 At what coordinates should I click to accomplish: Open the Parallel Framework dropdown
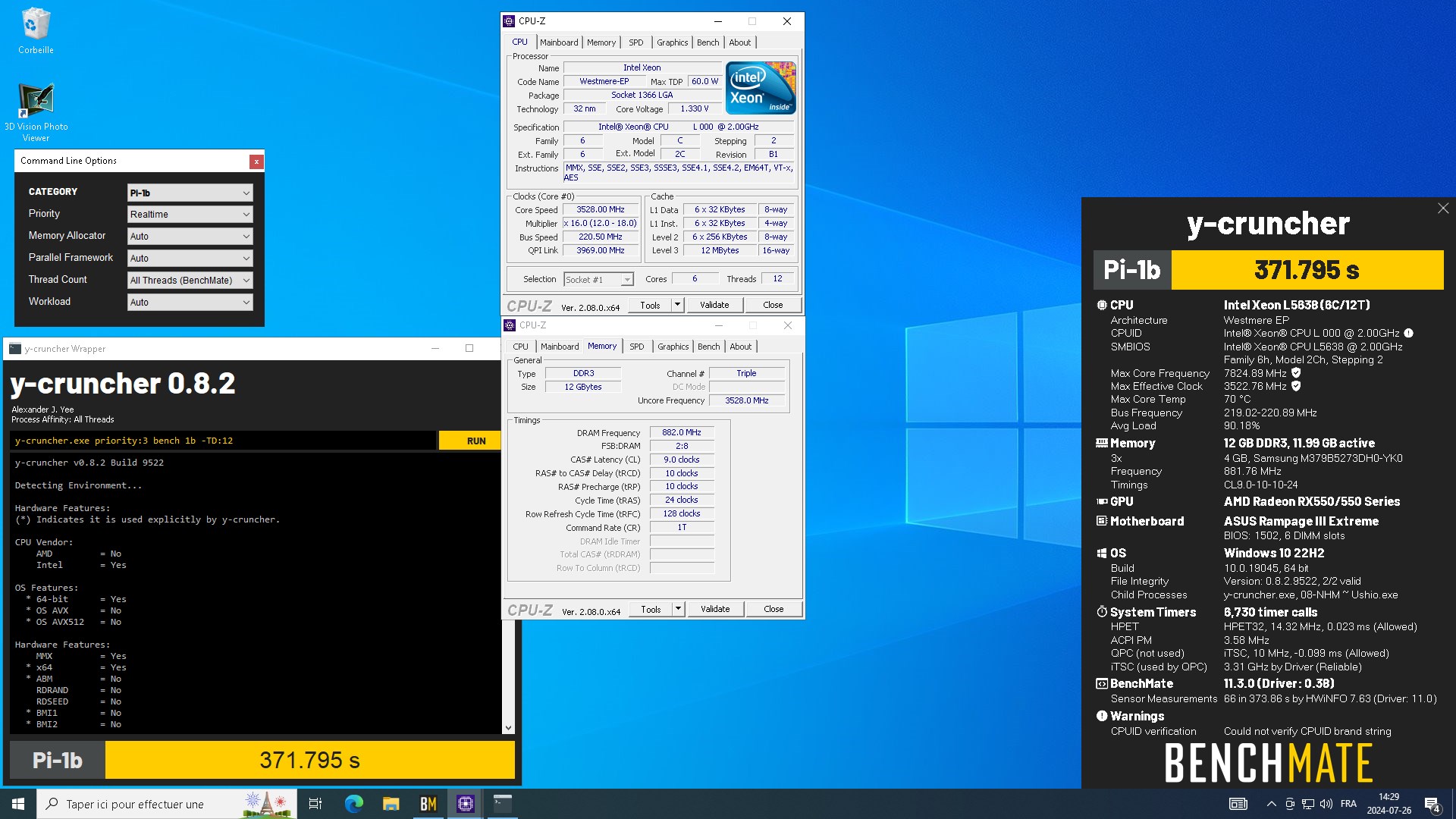(190, 259)
